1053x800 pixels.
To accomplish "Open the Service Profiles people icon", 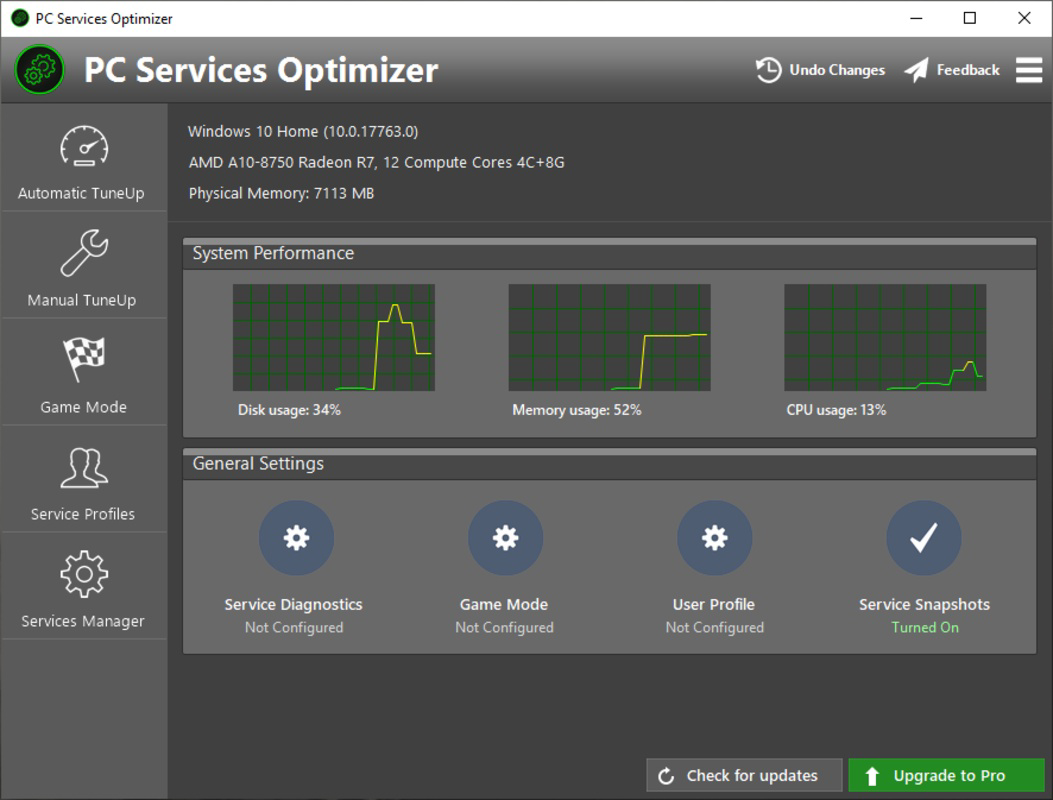I will (84, 468).
